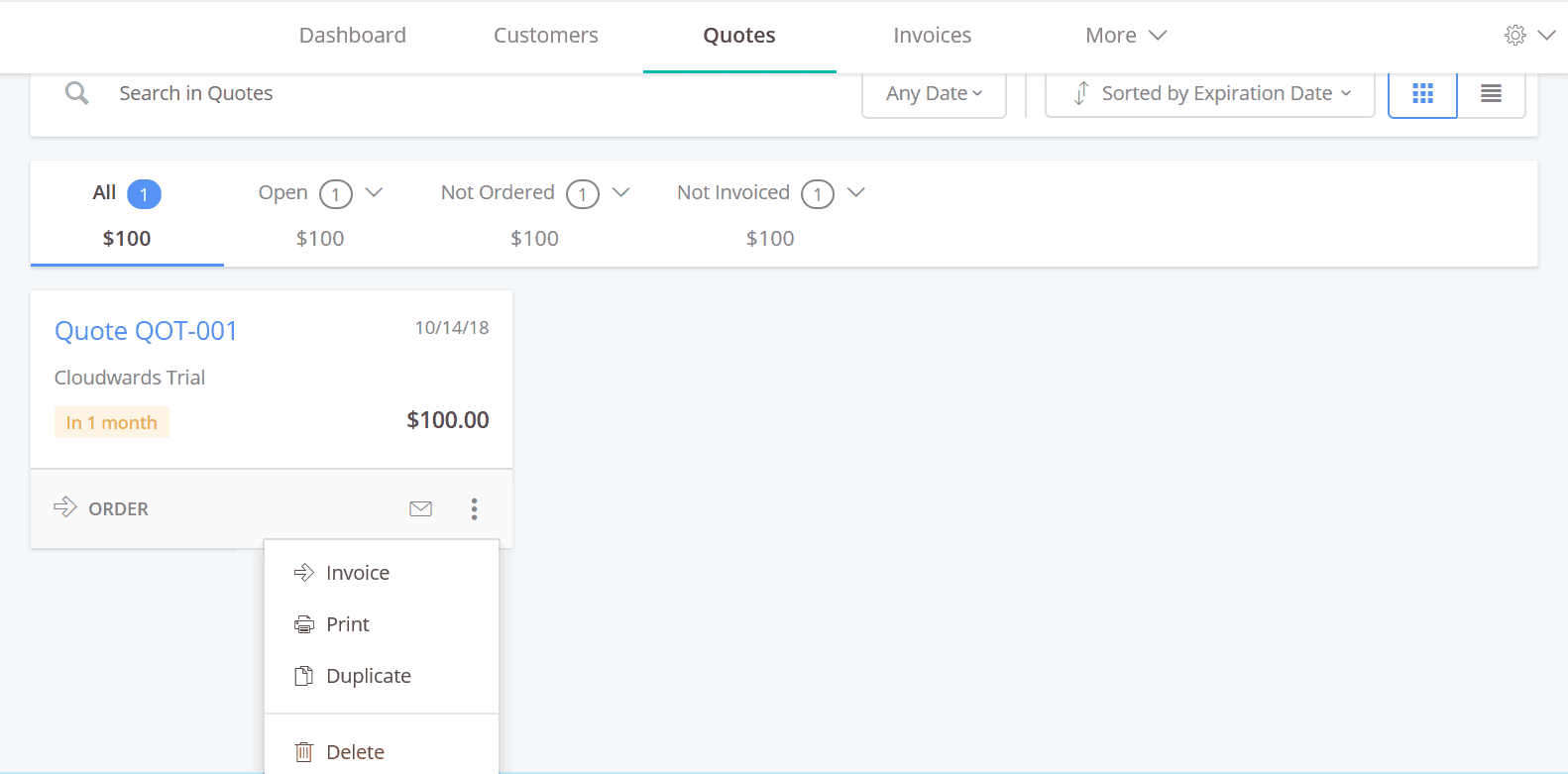
Task: Click the trash can icon
Action: click(x=304, y=752)
